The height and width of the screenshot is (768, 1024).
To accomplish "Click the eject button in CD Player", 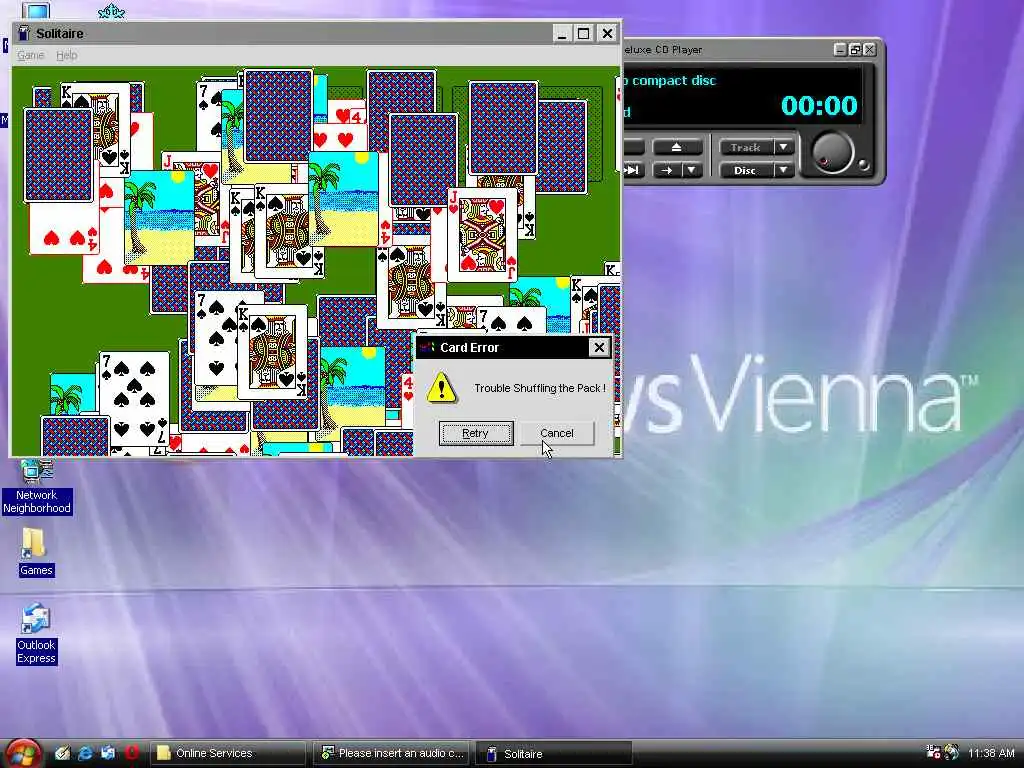I will click(x=677, y=147).
